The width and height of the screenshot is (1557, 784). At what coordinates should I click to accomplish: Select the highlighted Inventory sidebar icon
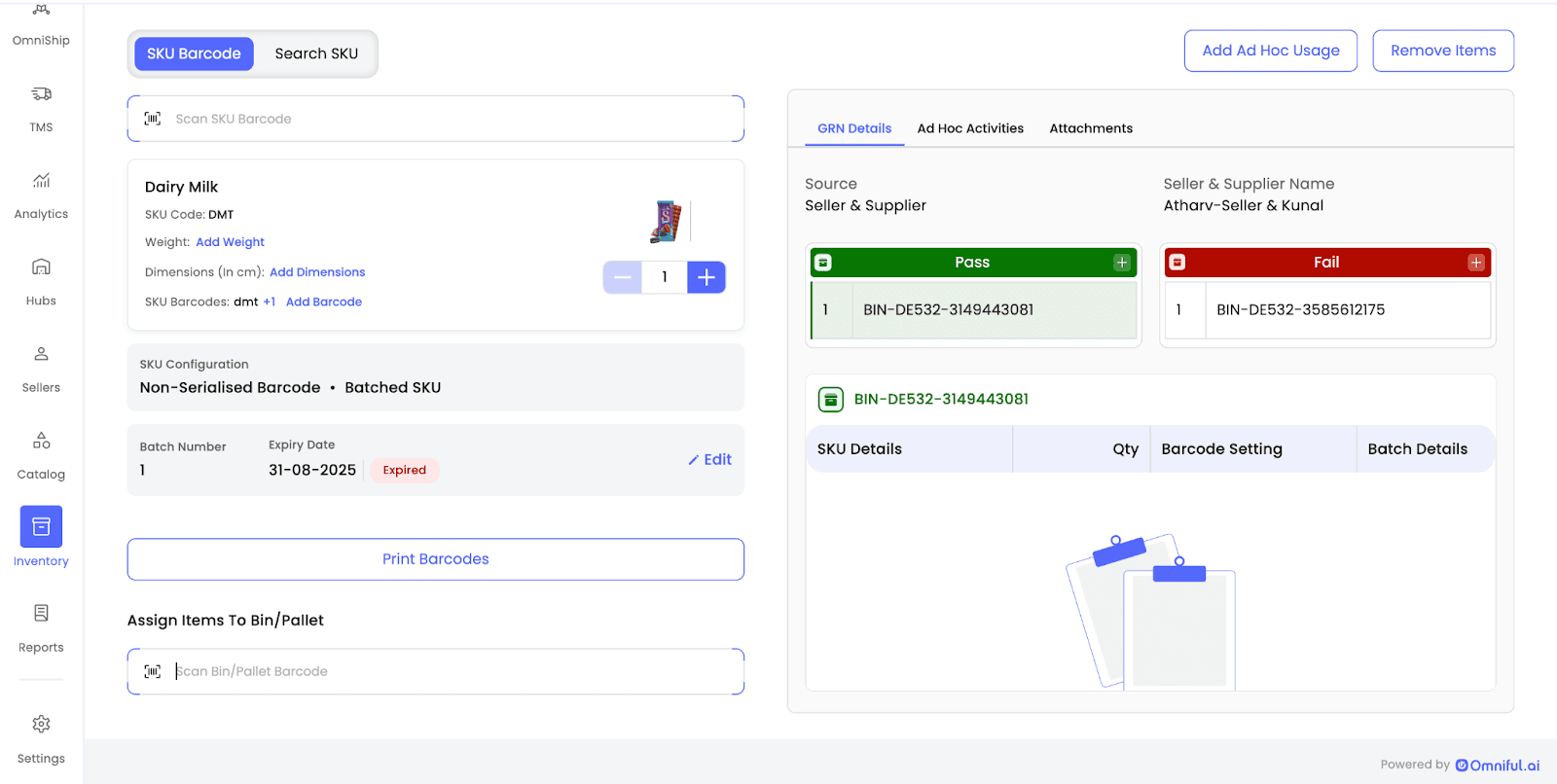point(41,526)
